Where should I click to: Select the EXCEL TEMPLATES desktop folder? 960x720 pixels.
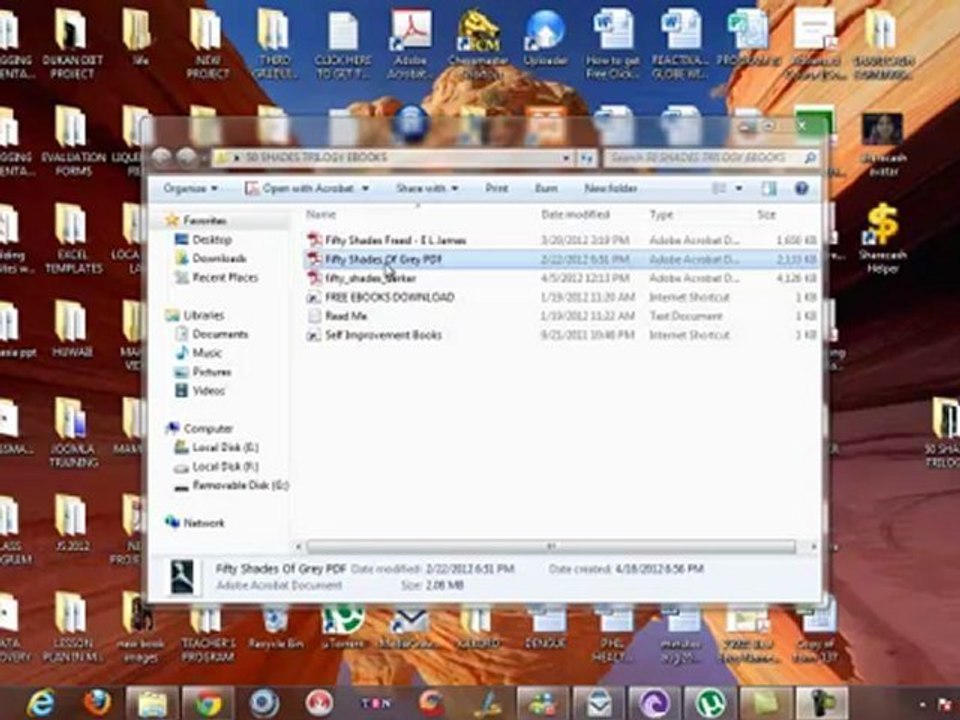pyautogui.click(x=73, y=239)
